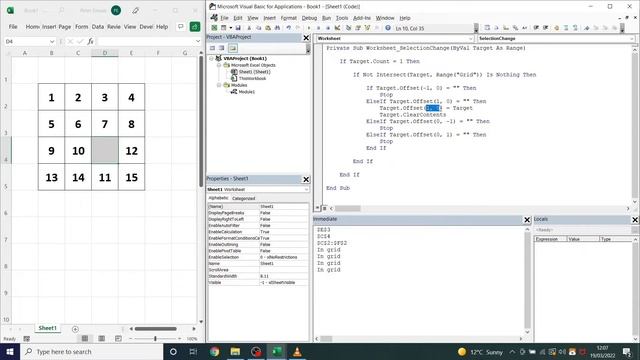Click the Design Mode icon in VBA toolbar

337,28
